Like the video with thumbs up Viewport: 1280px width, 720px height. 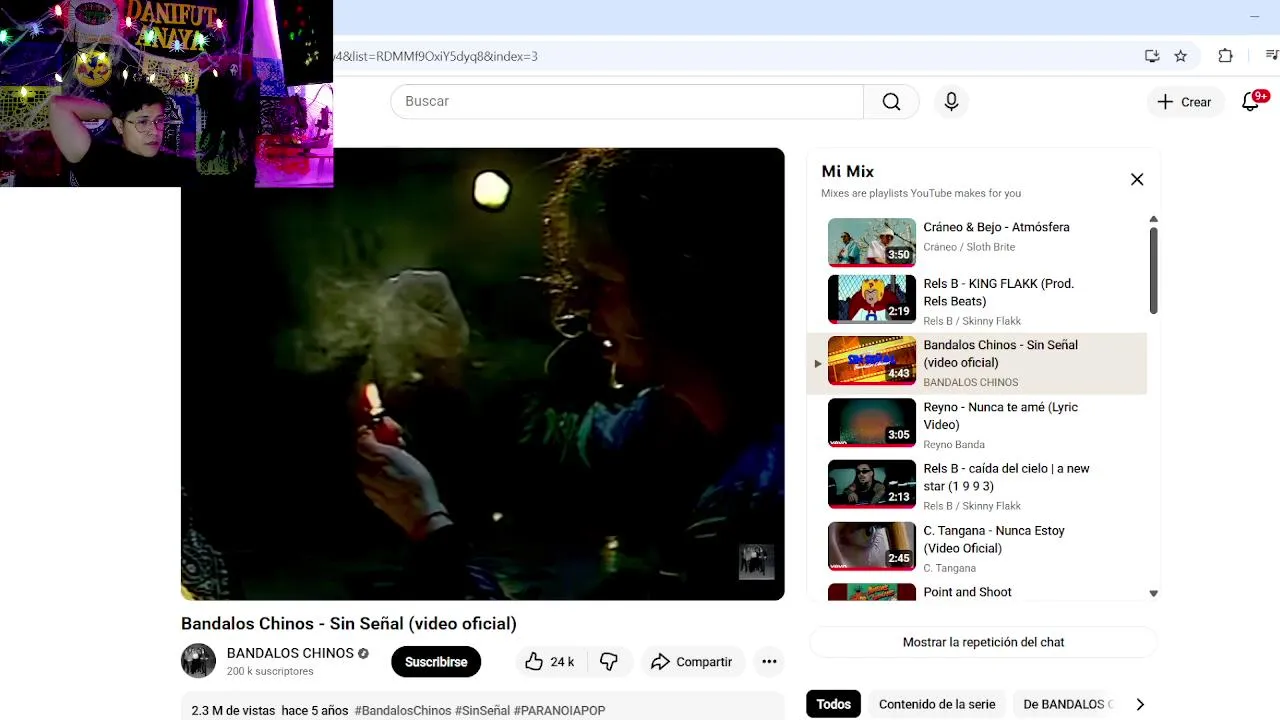pyautogui.click(x=550, y=662)
